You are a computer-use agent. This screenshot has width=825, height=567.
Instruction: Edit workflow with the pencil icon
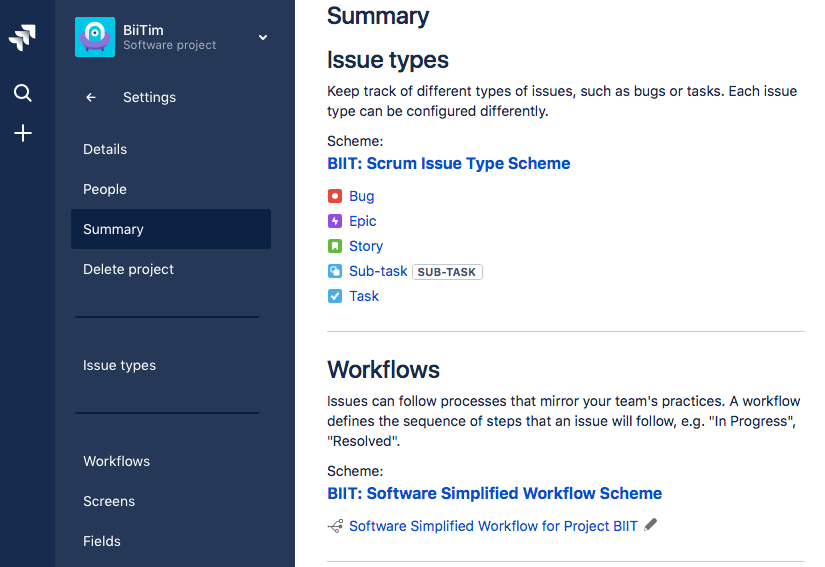pyautogui.click(x=651, y=524)
